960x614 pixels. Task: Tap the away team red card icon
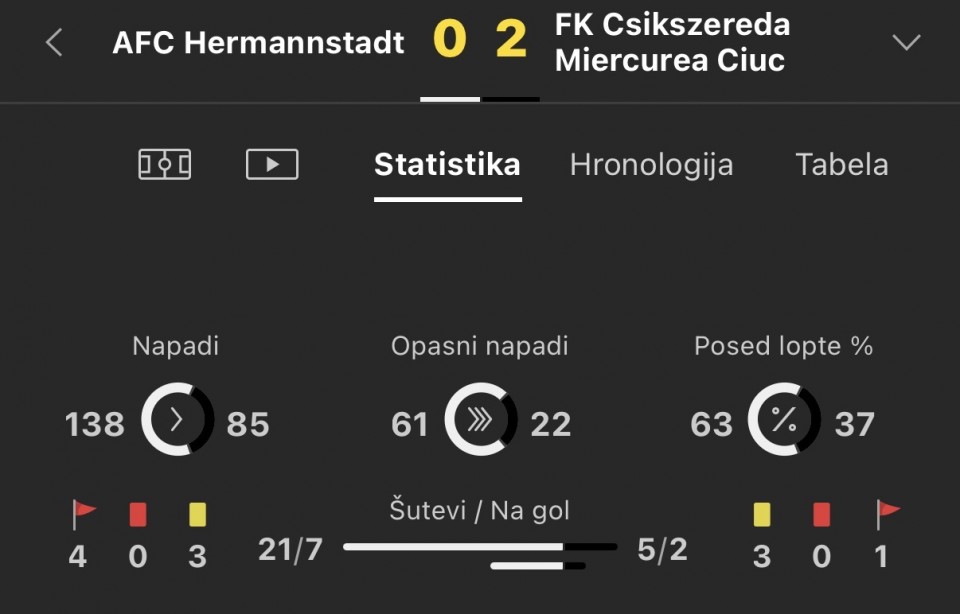[x=822, y=514]
